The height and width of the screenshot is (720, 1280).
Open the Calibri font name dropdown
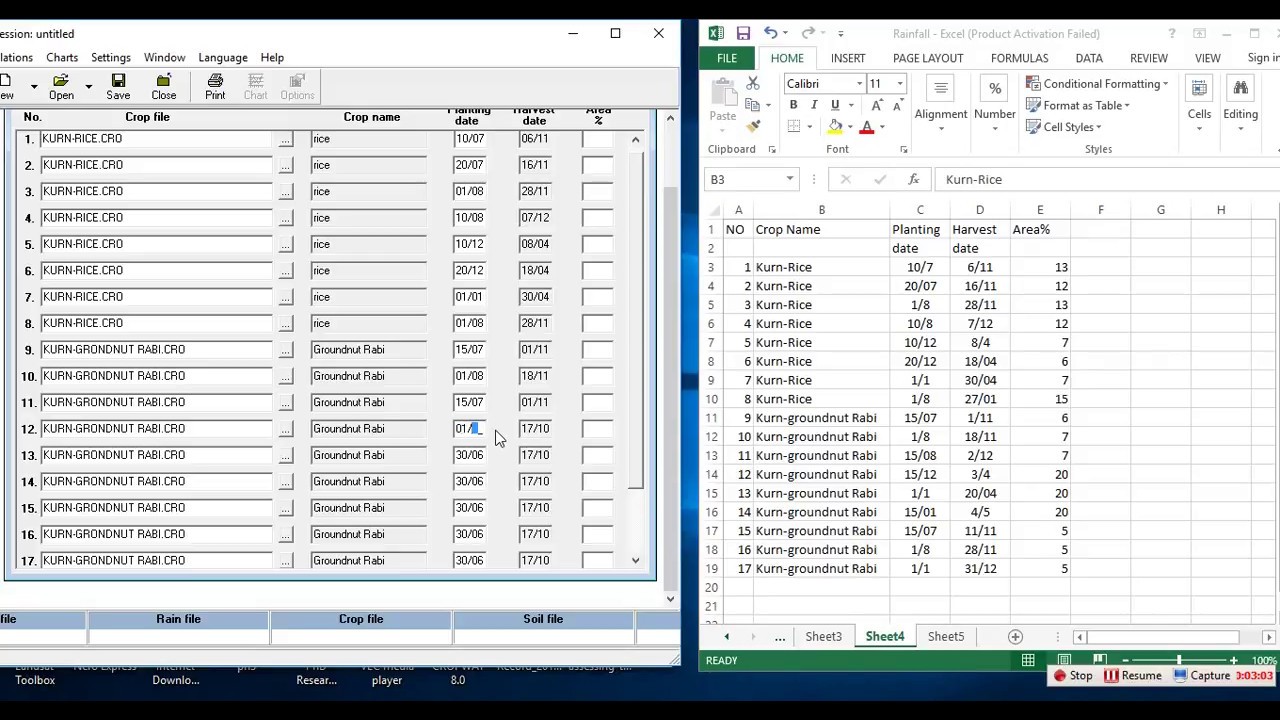(x=859, y=84)
